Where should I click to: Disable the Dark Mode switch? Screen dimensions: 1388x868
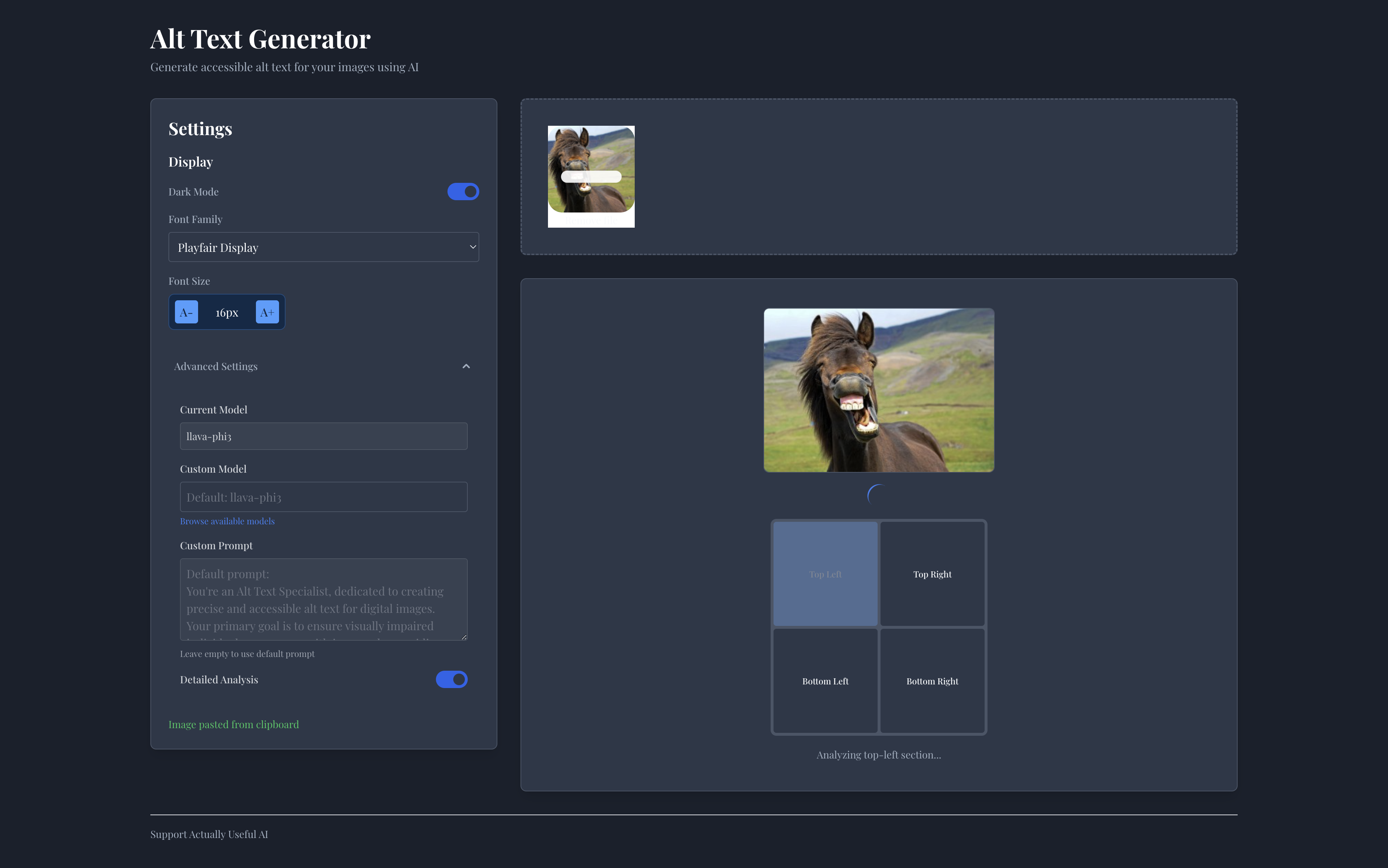point(463,192)
